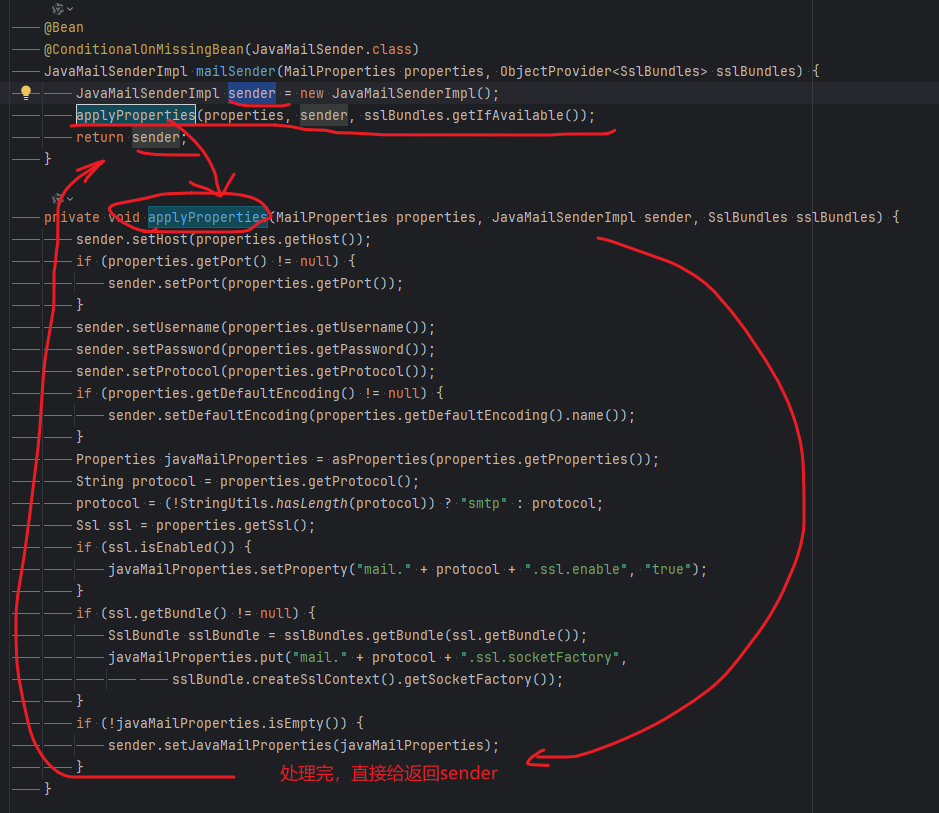Click the "true" string literal
Screen dimensions: 939x813
(667, 569)
